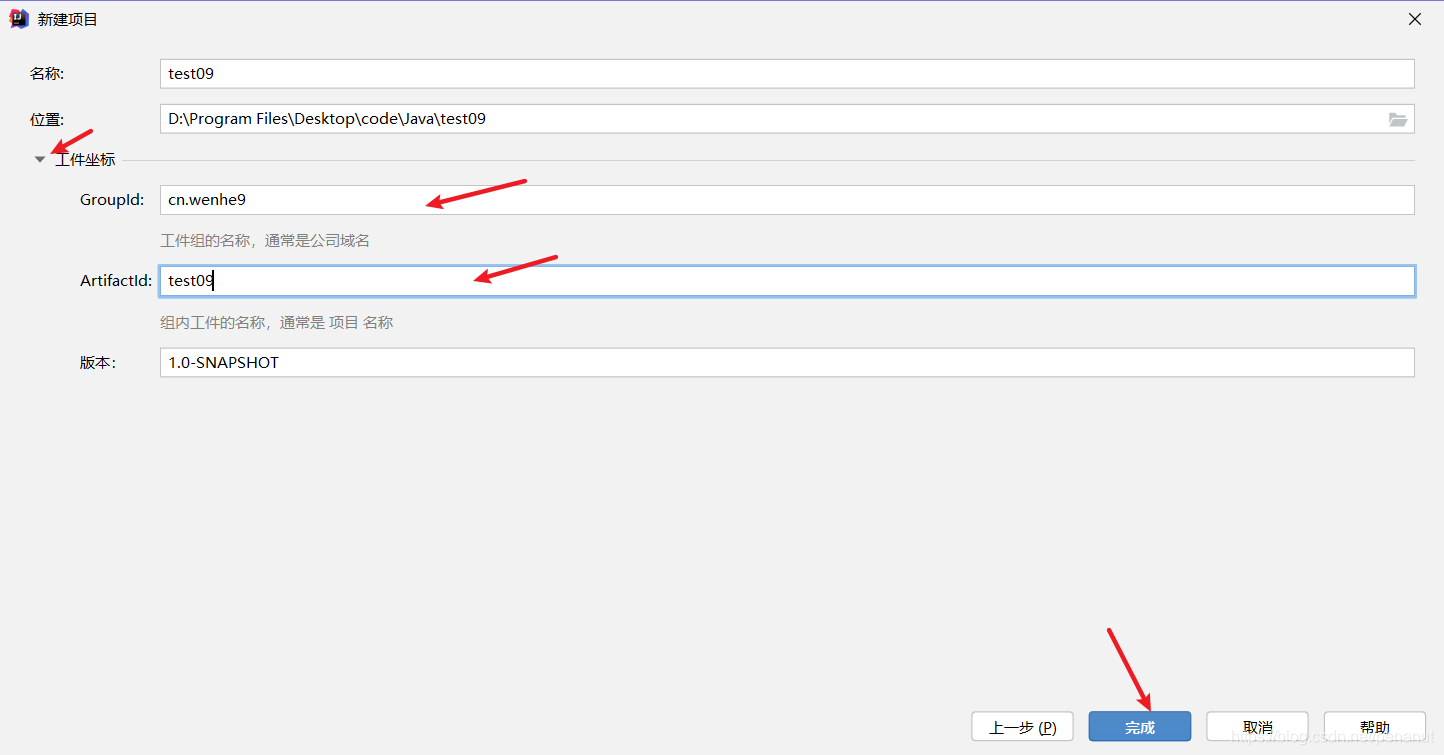
Task: Click the 版本: label
Action: (98, 363)
